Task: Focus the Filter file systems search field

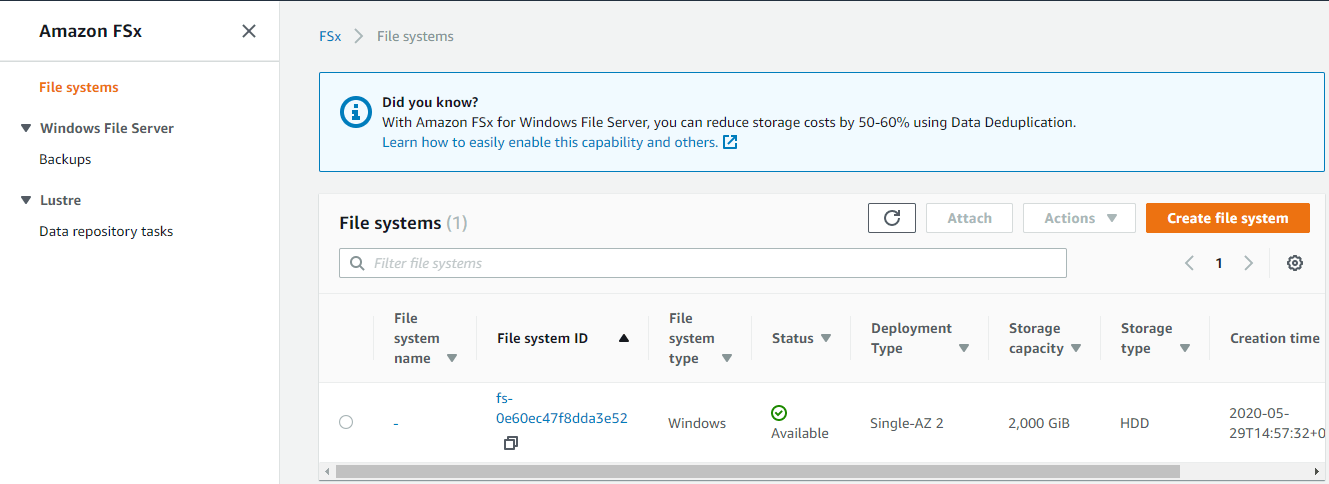Action: pyautogui.click(x=703, y=263)
